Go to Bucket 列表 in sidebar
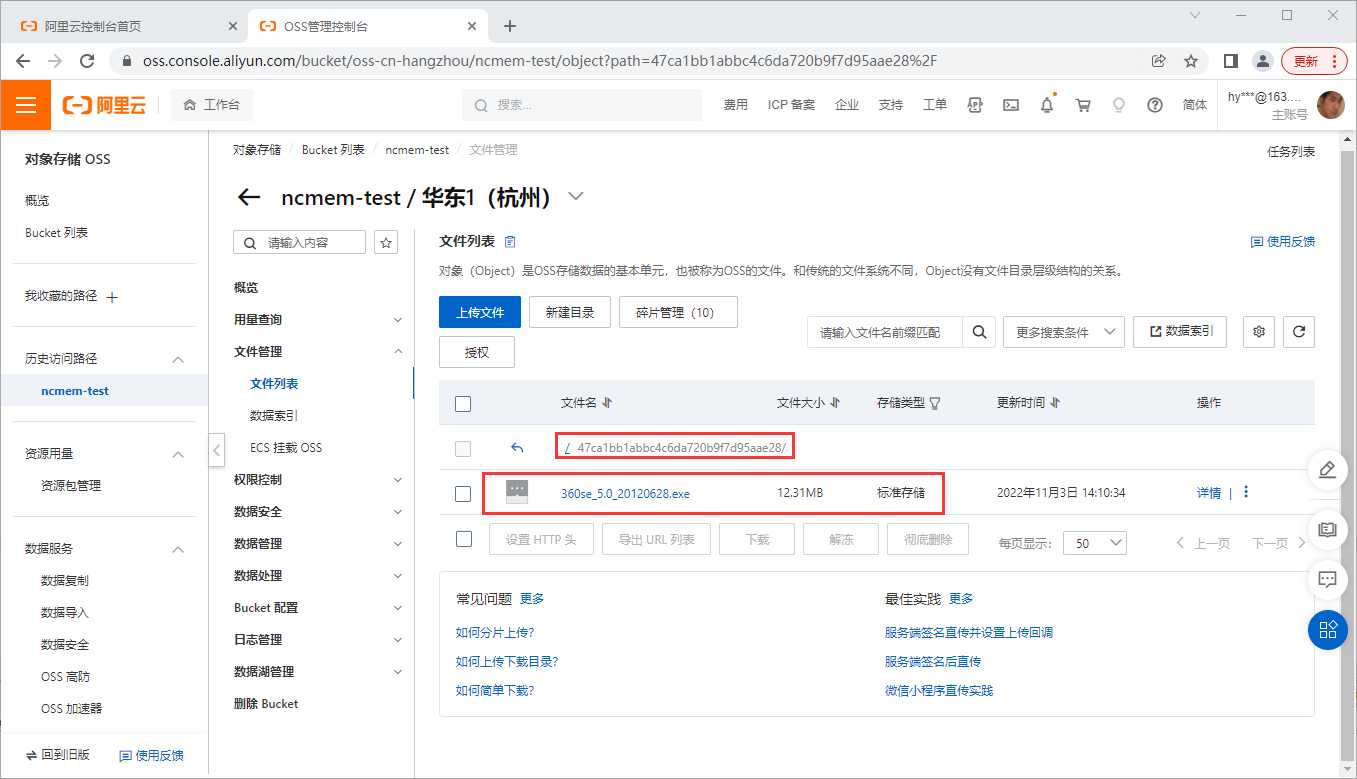This screenshot has height=779, width=1357. pyautogui.click(x=56, y=233)
